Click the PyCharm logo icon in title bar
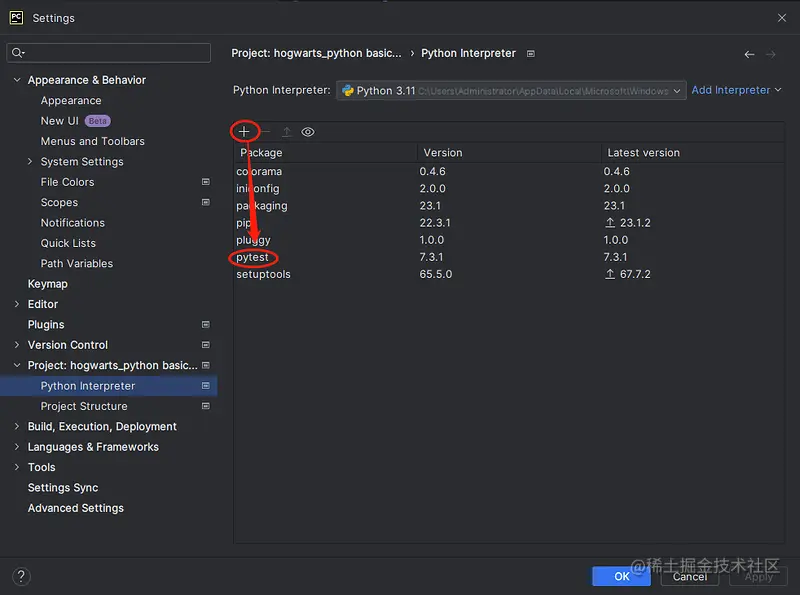The width and height of the screenshot is (800, 595). pyautogui.click(x=16, y=18)
